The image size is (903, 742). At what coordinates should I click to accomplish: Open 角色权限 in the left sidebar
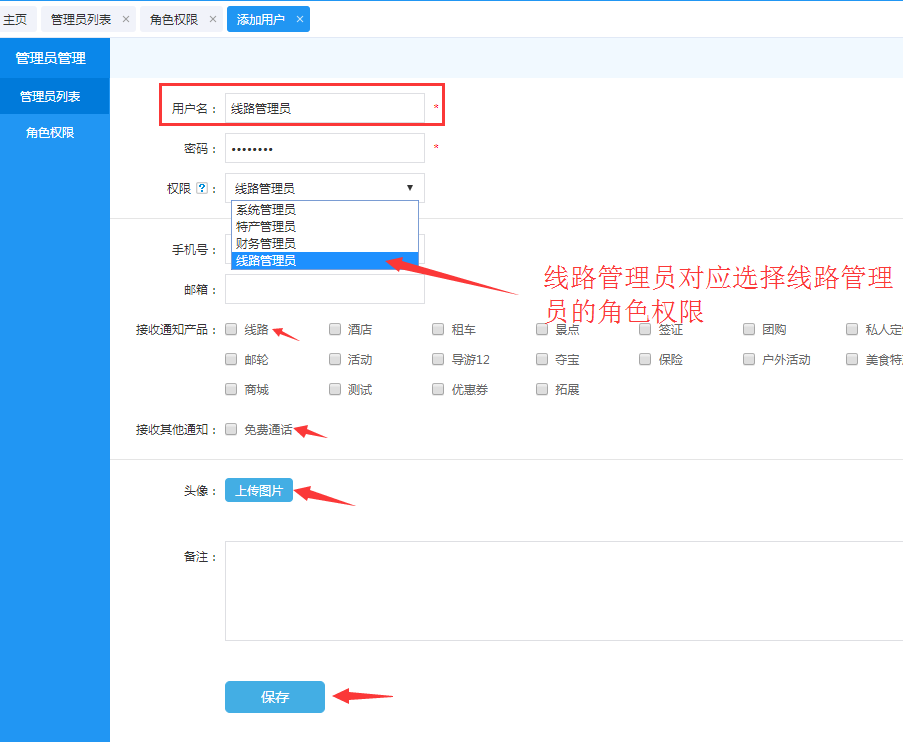point(50,132)
